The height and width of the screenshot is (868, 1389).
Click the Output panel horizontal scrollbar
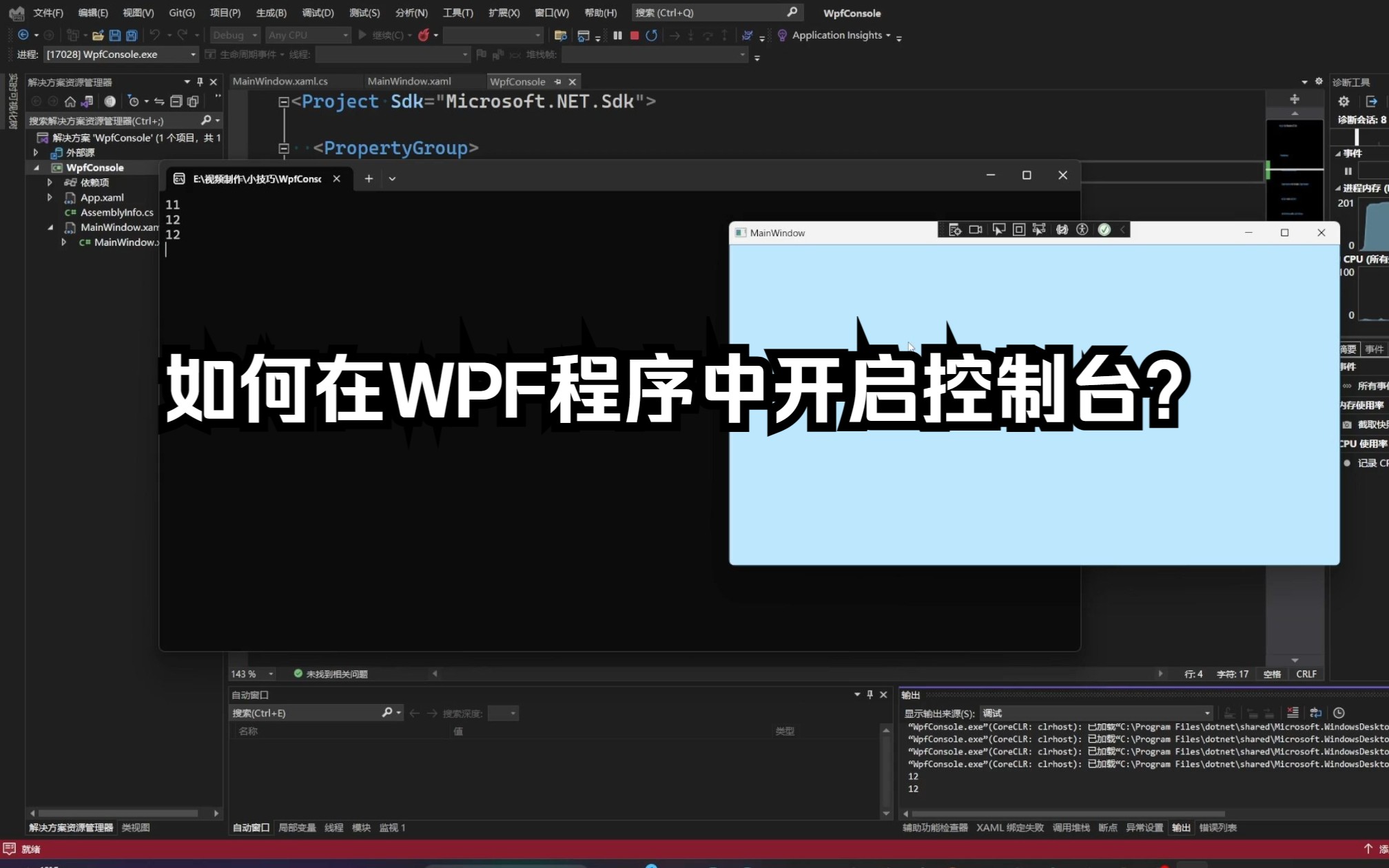[1068, 814]
